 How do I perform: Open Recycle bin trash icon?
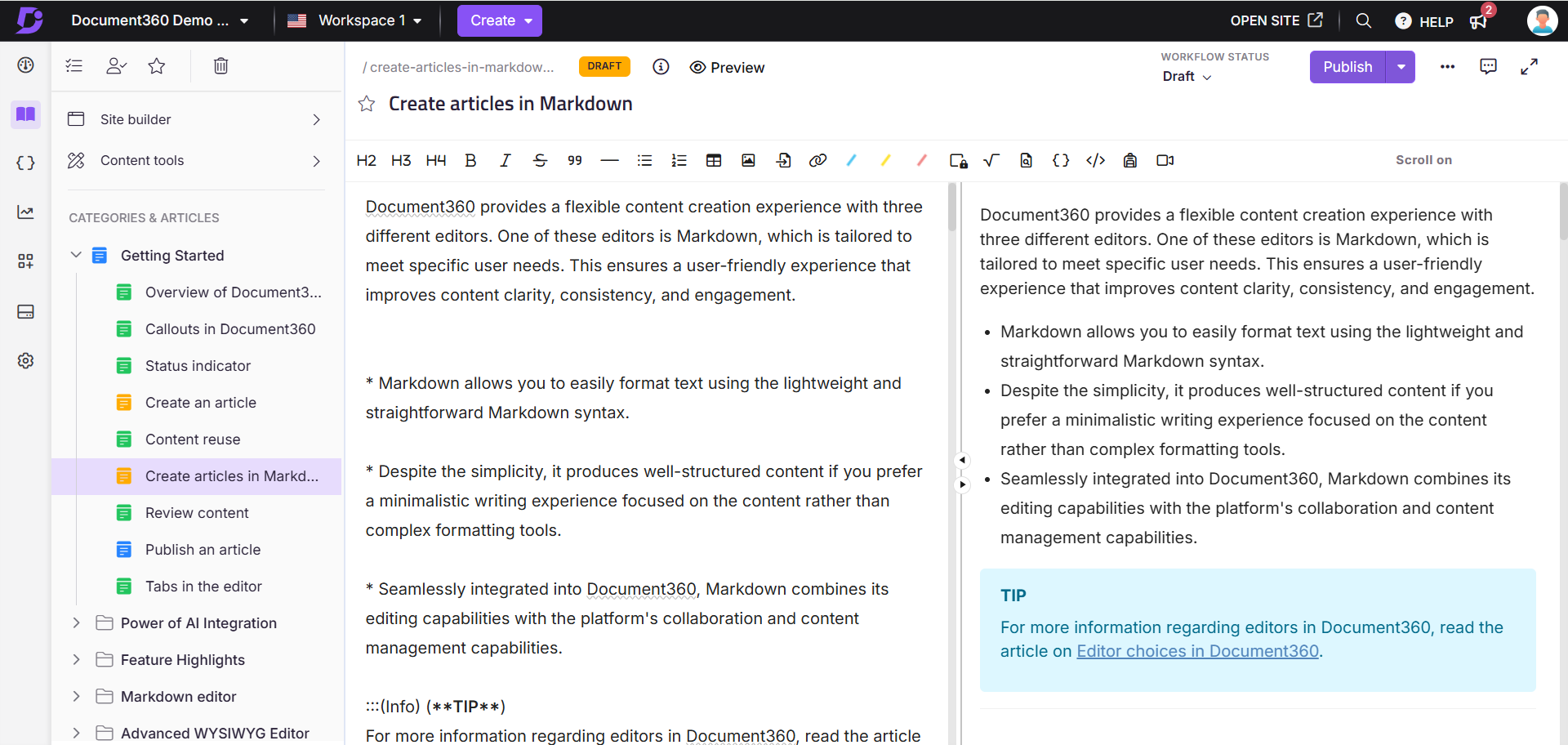pyautogui.click(x=220, y=65)
